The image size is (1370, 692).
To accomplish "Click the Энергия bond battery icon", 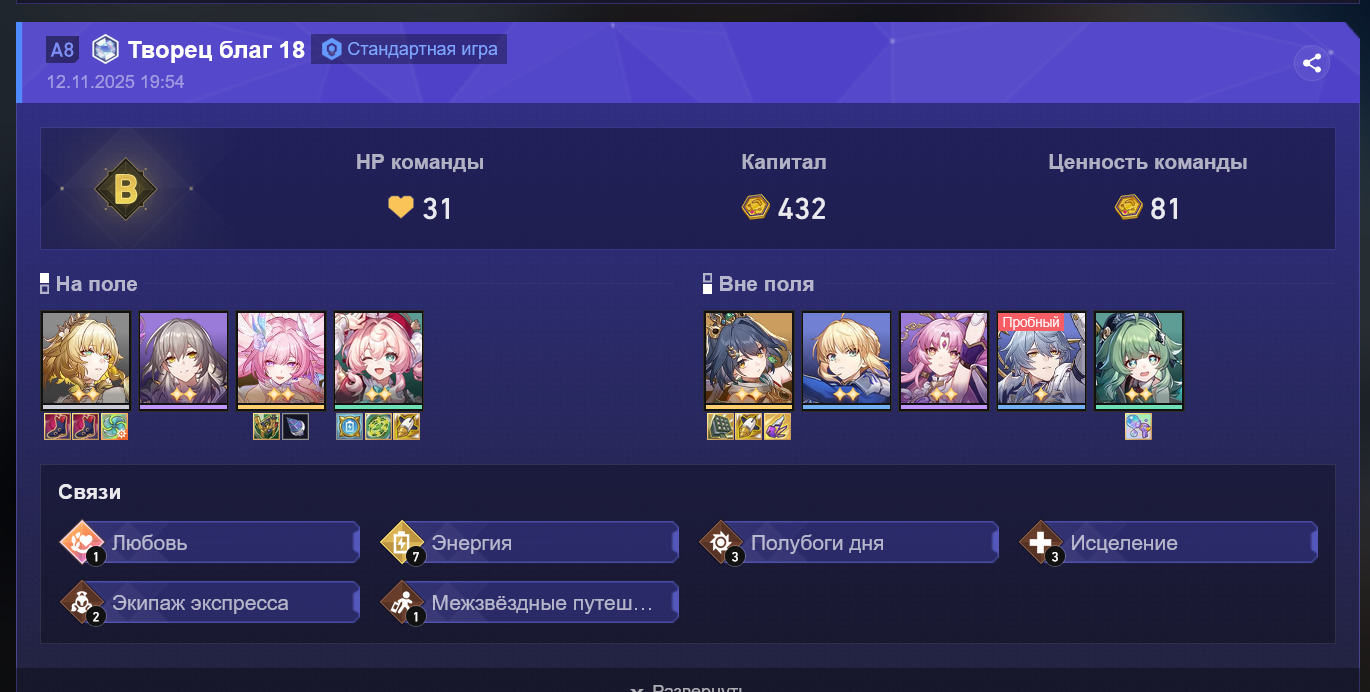I will pyautogui.click(x=402, y=543).
